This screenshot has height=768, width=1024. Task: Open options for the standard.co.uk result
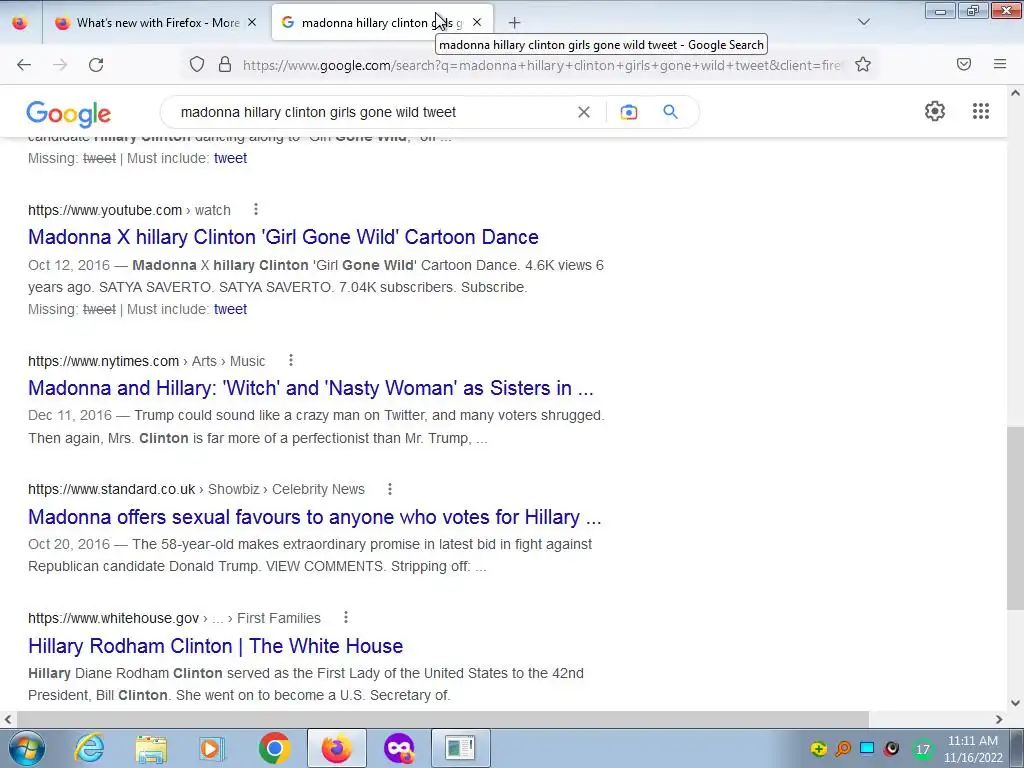point(390,488)
